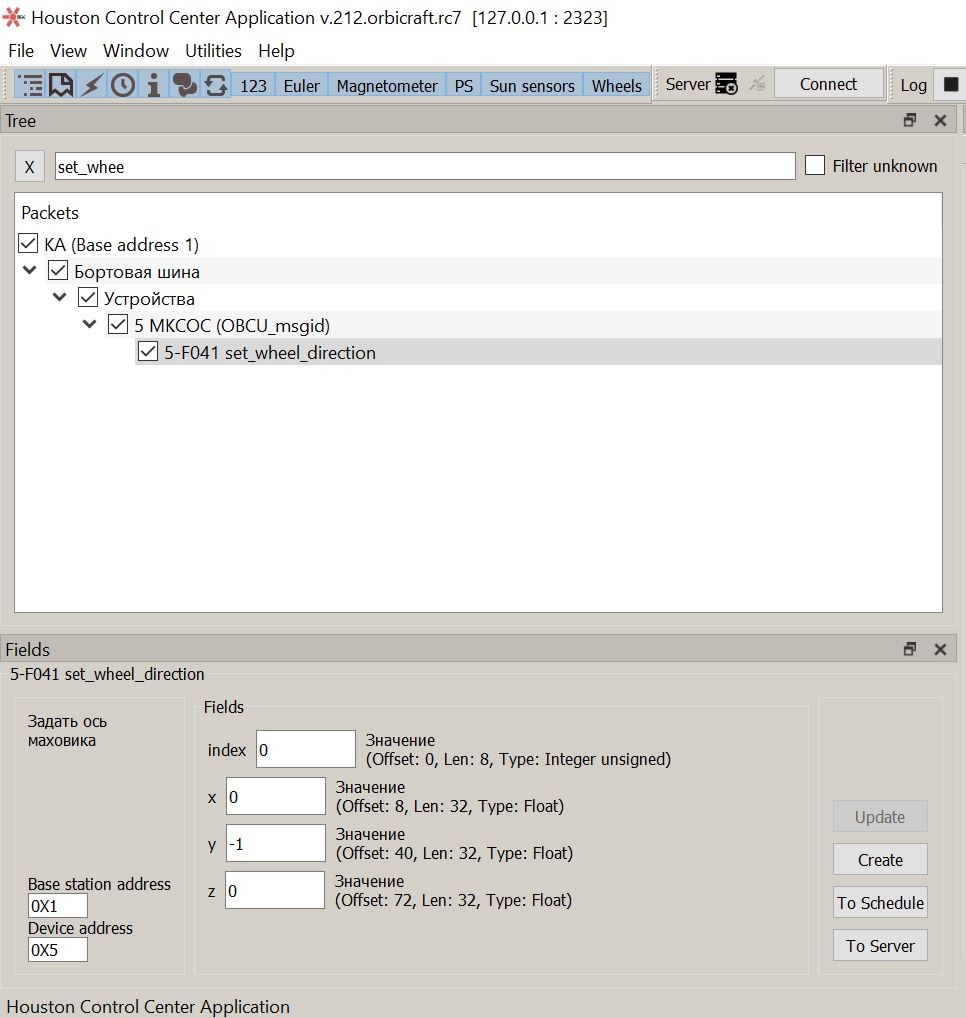
Task: Uncheck the 5-F041 set_wheel_direction packet
Action: pos(148,351)
